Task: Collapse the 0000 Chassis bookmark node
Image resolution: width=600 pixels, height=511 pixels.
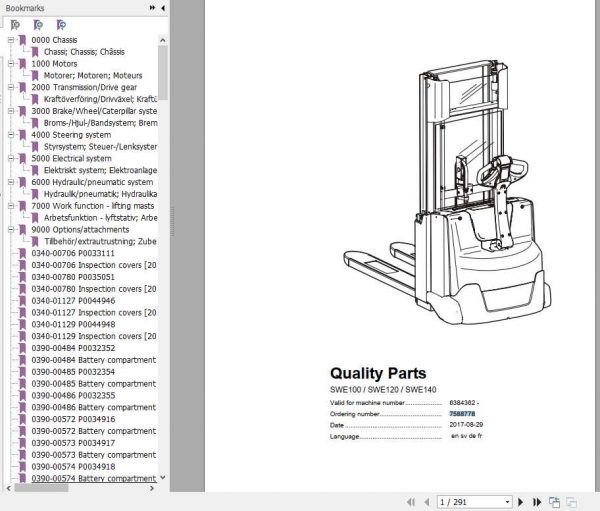Action: point(11,40)
